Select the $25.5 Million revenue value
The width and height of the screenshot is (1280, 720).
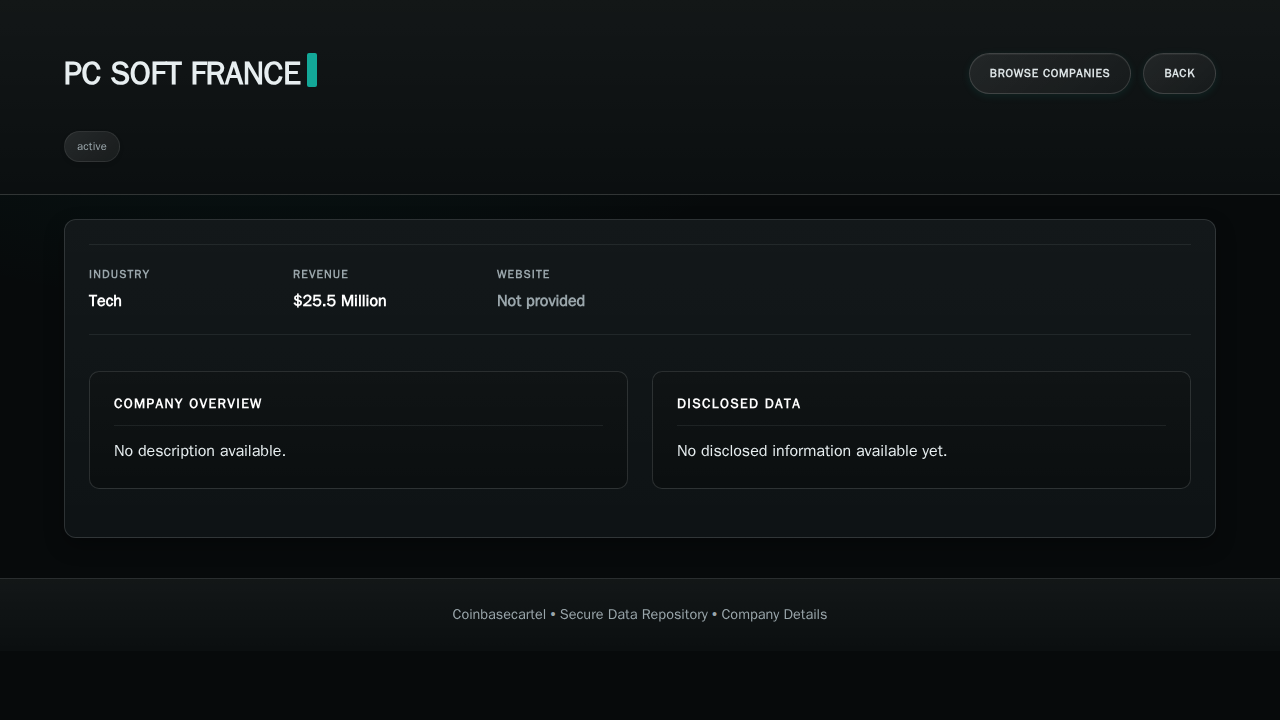coord(339,301)
